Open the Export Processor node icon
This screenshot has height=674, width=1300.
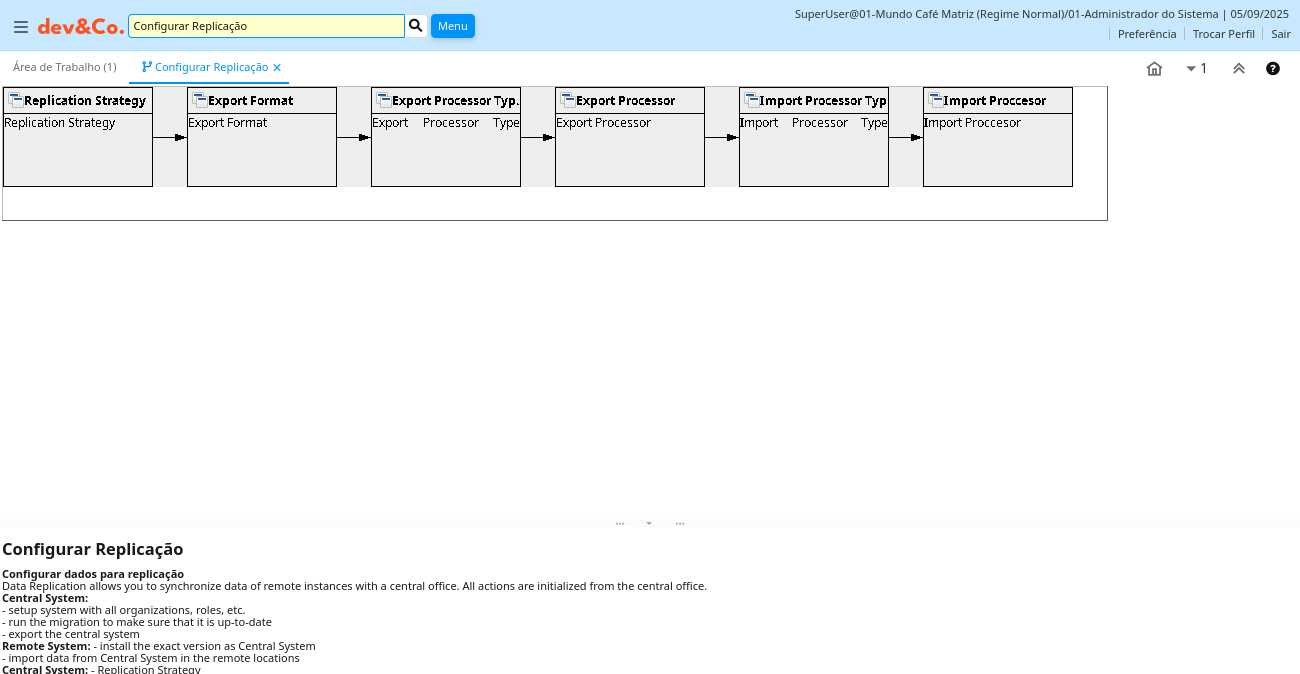tap(568, 100)
